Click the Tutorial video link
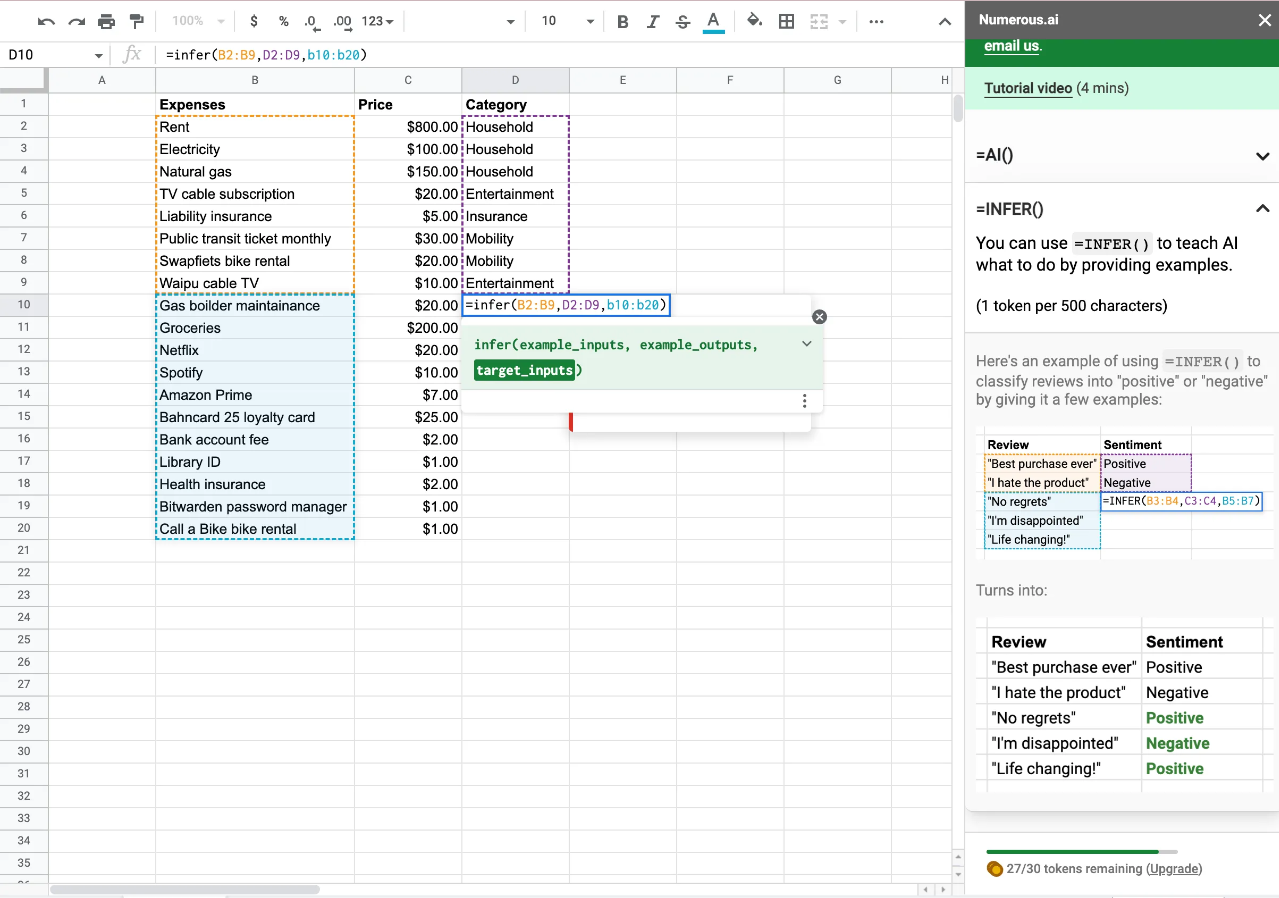Screen dimensions: 1279x898 [x=1028, y=88]
